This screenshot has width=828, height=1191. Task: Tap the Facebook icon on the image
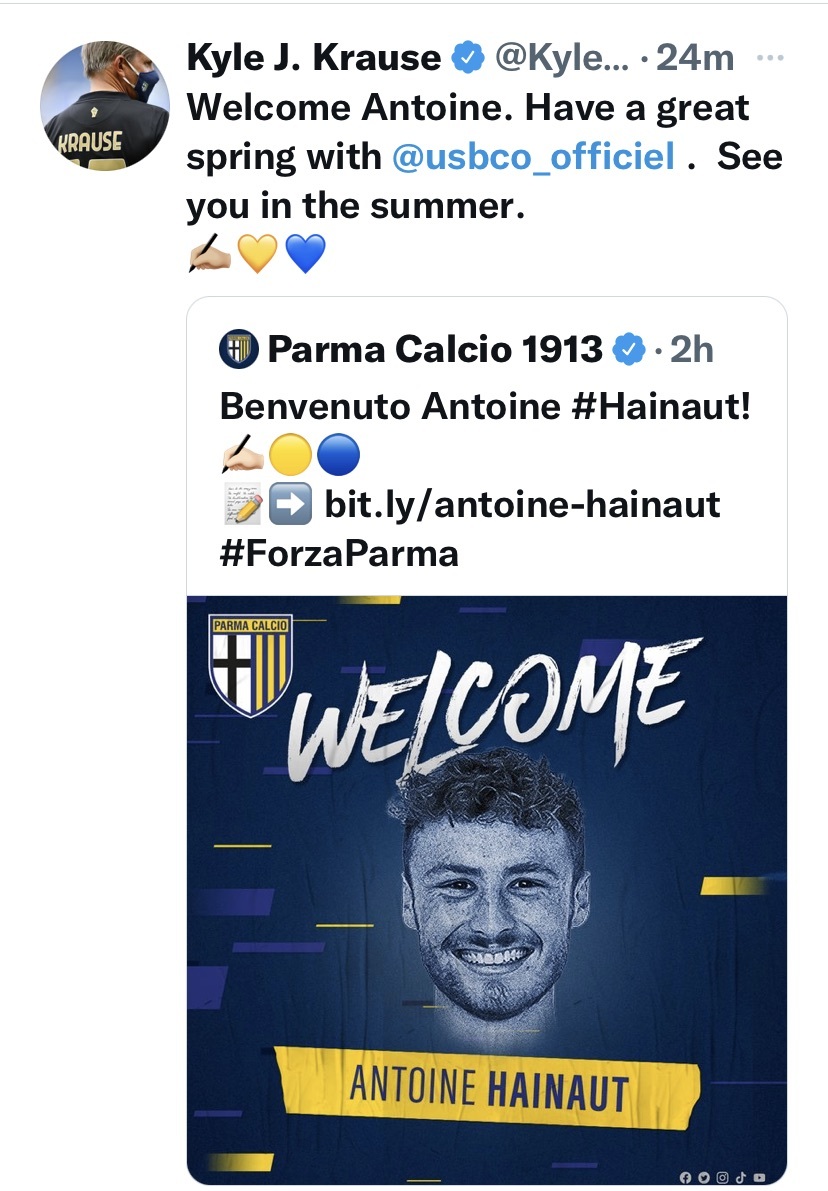(x=685, y=1177)
